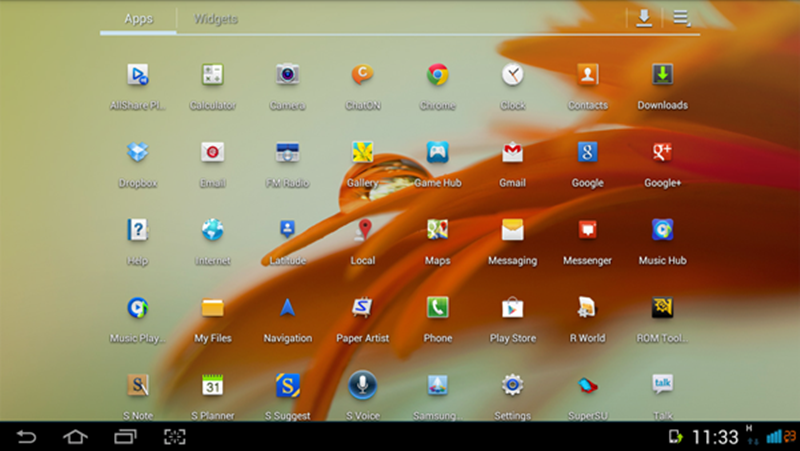Open the Music Player app
The width and height of the screenshot is (800, 451).
pos(138,308)
